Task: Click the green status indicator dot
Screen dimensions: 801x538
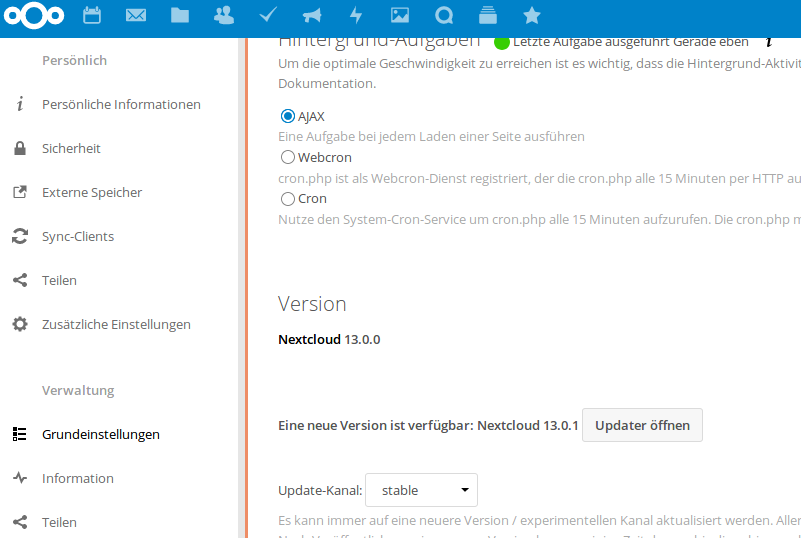Action: (502, 43)
